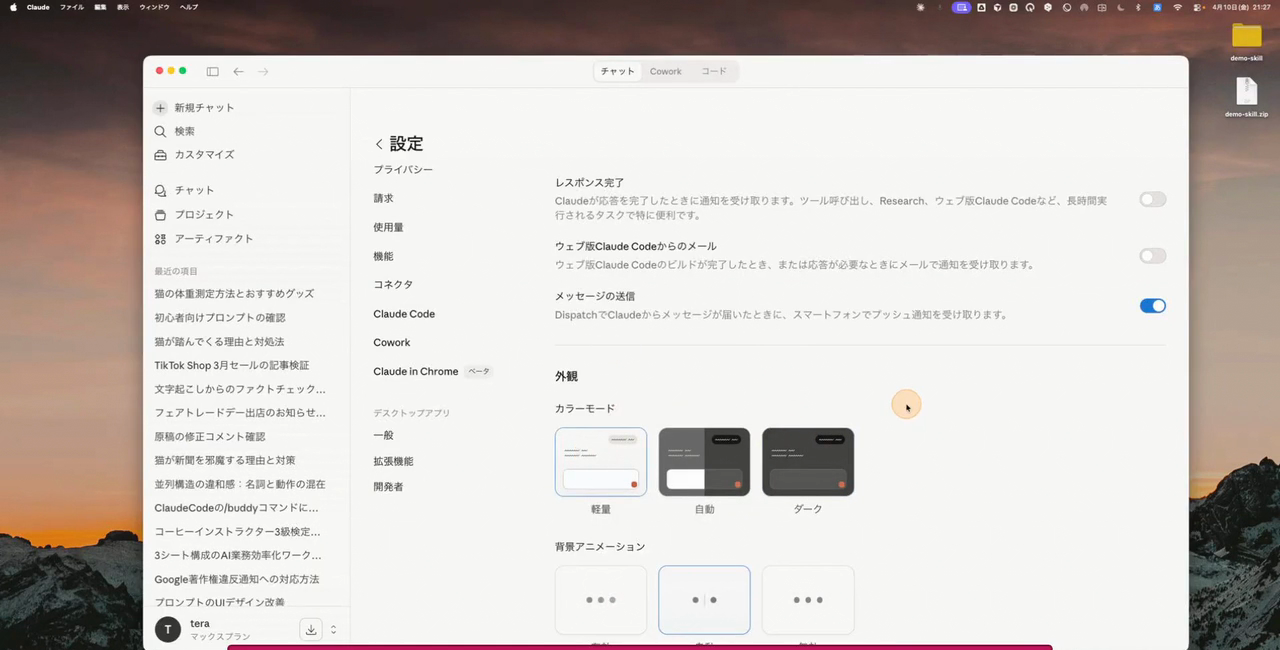Click the plus icon for 新規チャット
The height and width of the screenshot is (650, 1280).
coord(160,107)
